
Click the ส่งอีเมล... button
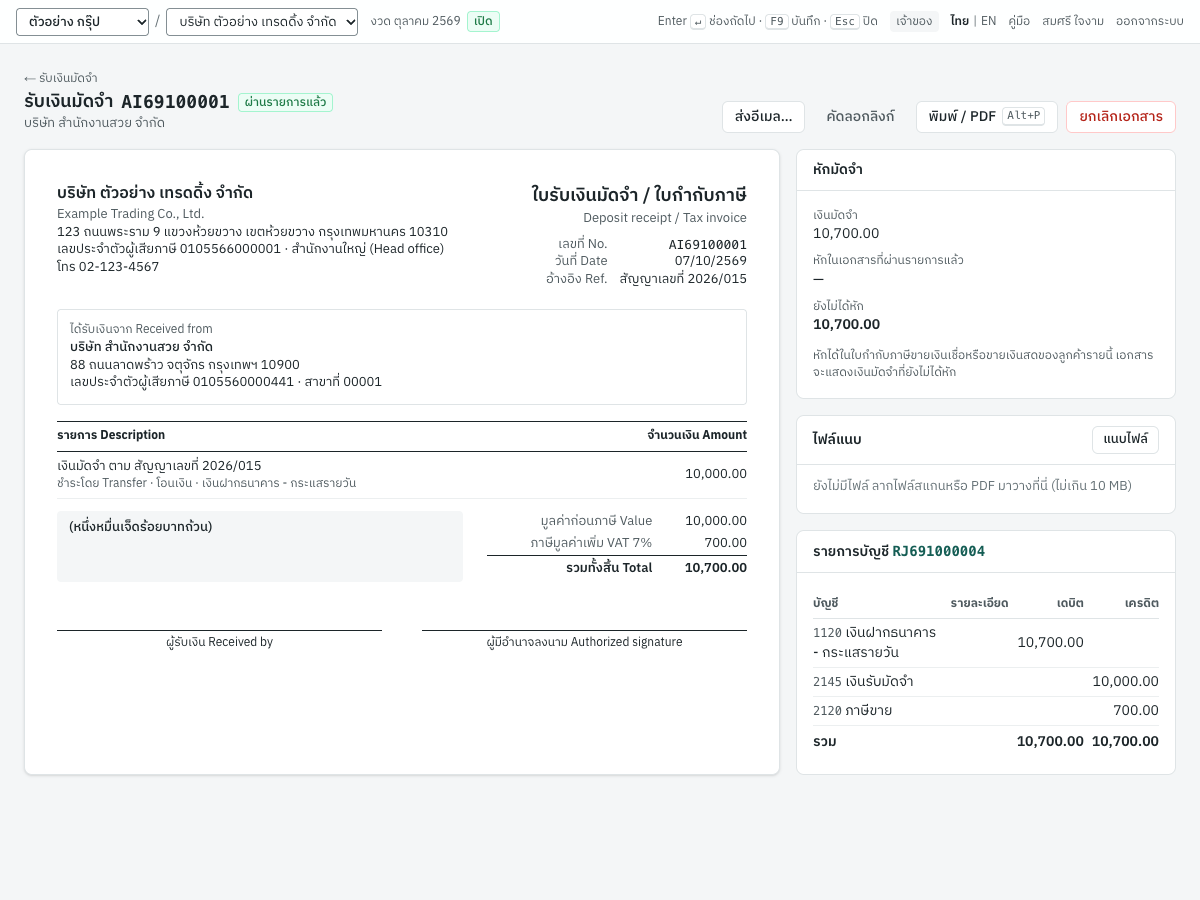764,117
